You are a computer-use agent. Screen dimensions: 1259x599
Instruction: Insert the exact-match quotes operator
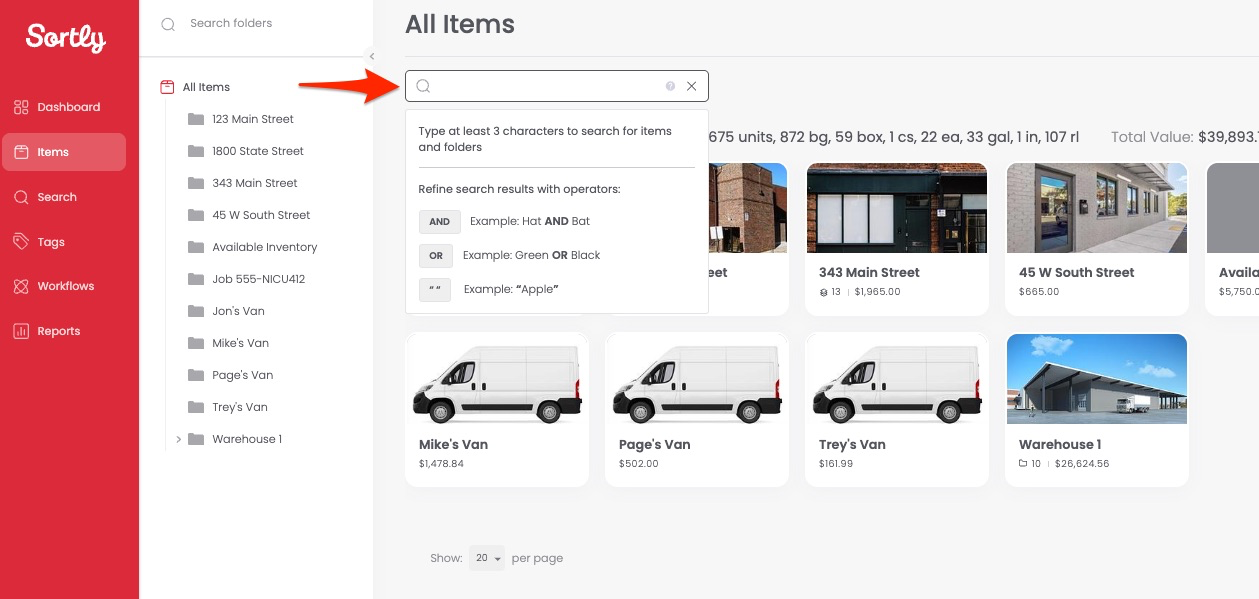[436, 290]
